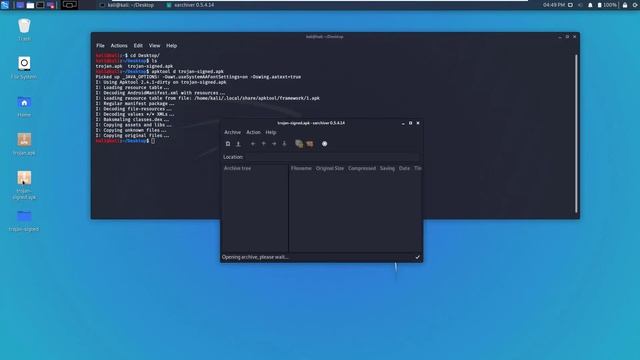Click the Open archive icon in xarchiver toolbar
Screen dimensions: 640x360
click(x=238, y=144)
